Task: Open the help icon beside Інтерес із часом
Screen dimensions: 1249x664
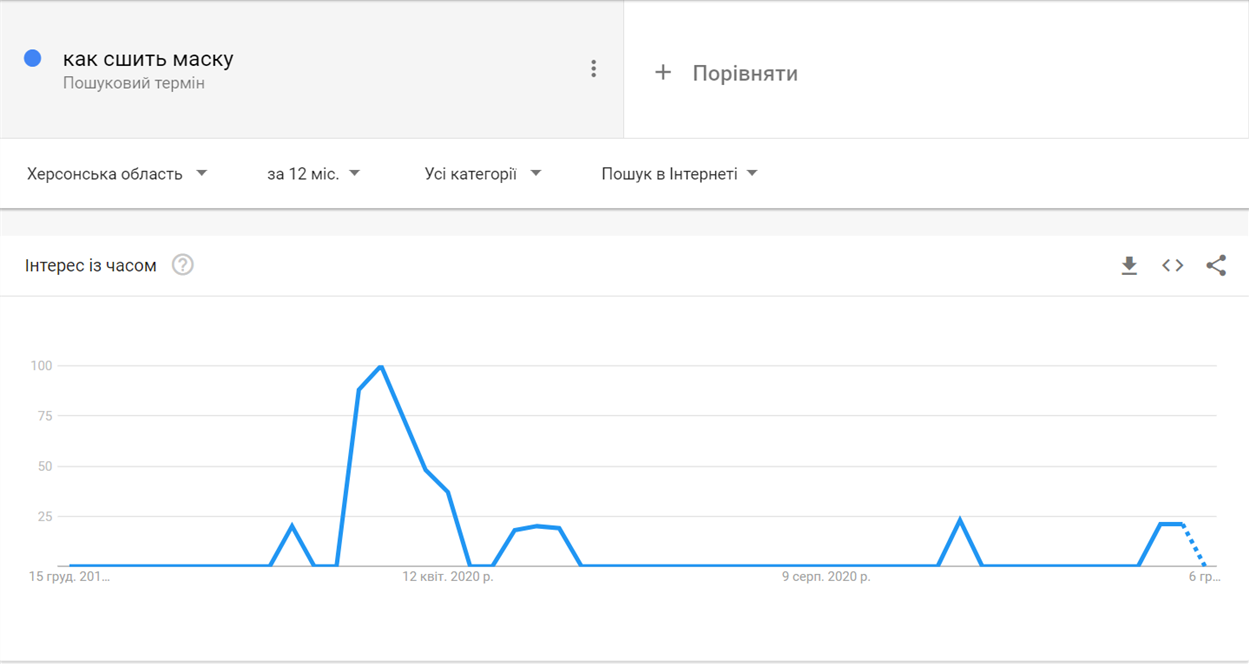Action: 183,265
